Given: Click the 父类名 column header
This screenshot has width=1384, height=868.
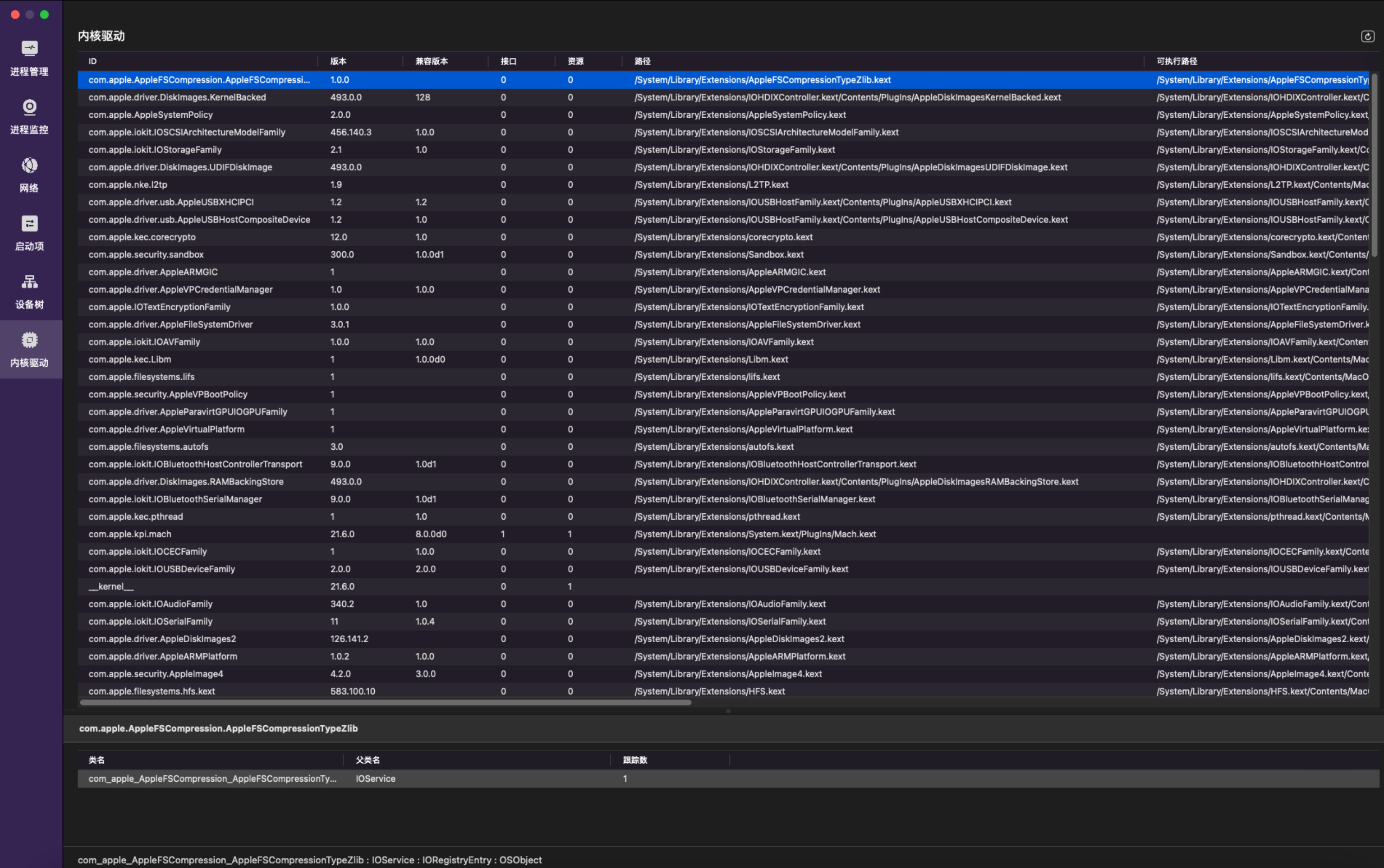Looking at the screenshot, I should (367, 760).
